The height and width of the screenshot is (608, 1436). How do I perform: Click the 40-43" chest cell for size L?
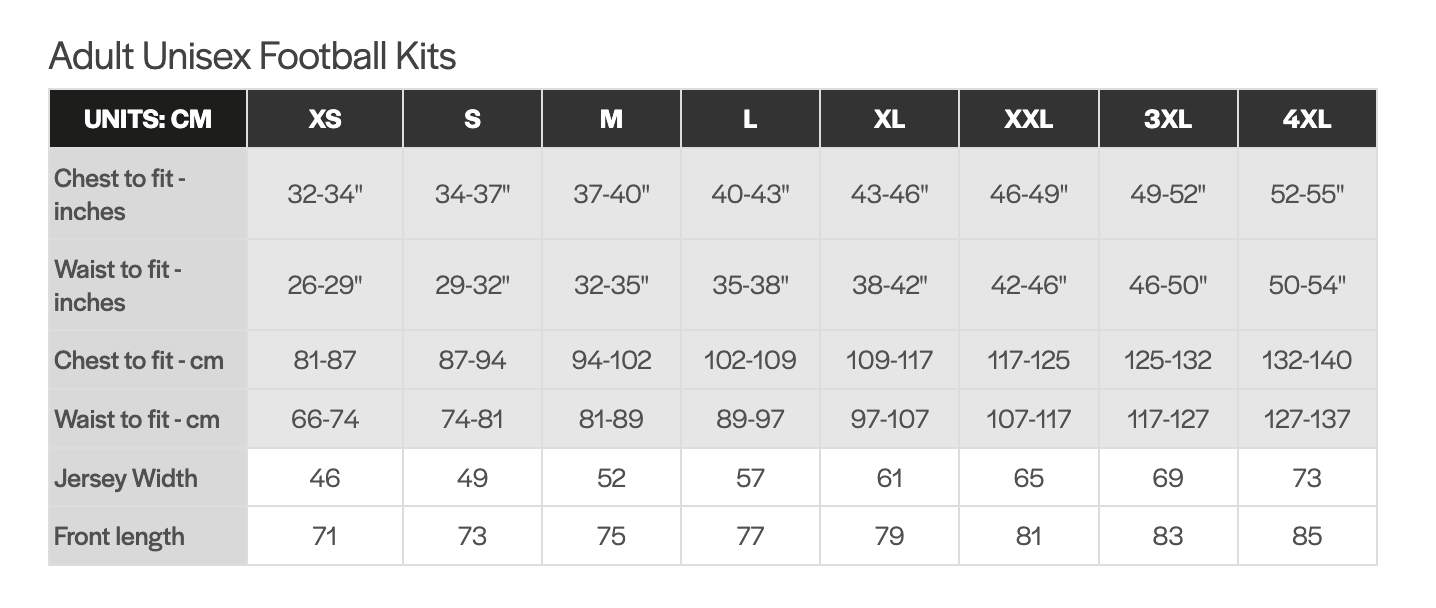pyautogui.click(x=750, y=195)
